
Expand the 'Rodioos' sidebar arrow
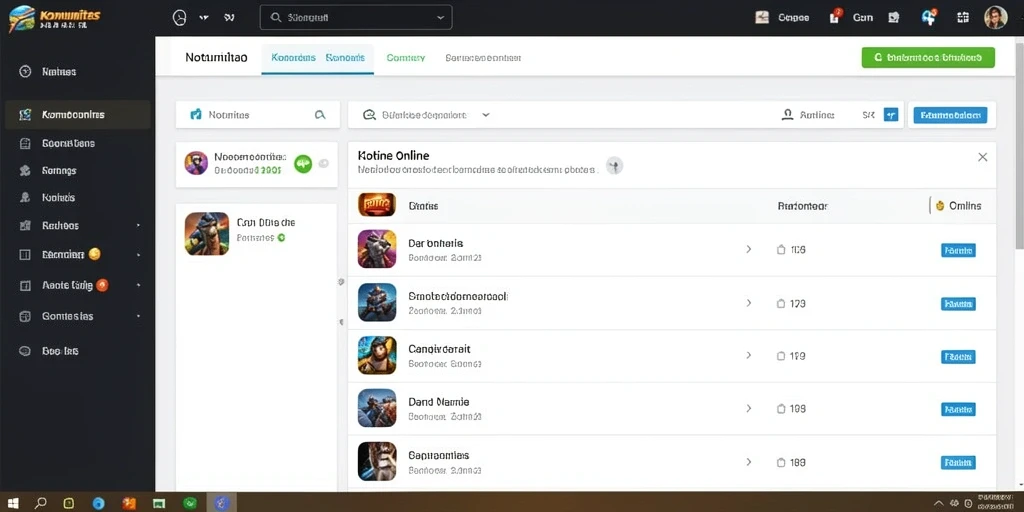pos(138,225)
